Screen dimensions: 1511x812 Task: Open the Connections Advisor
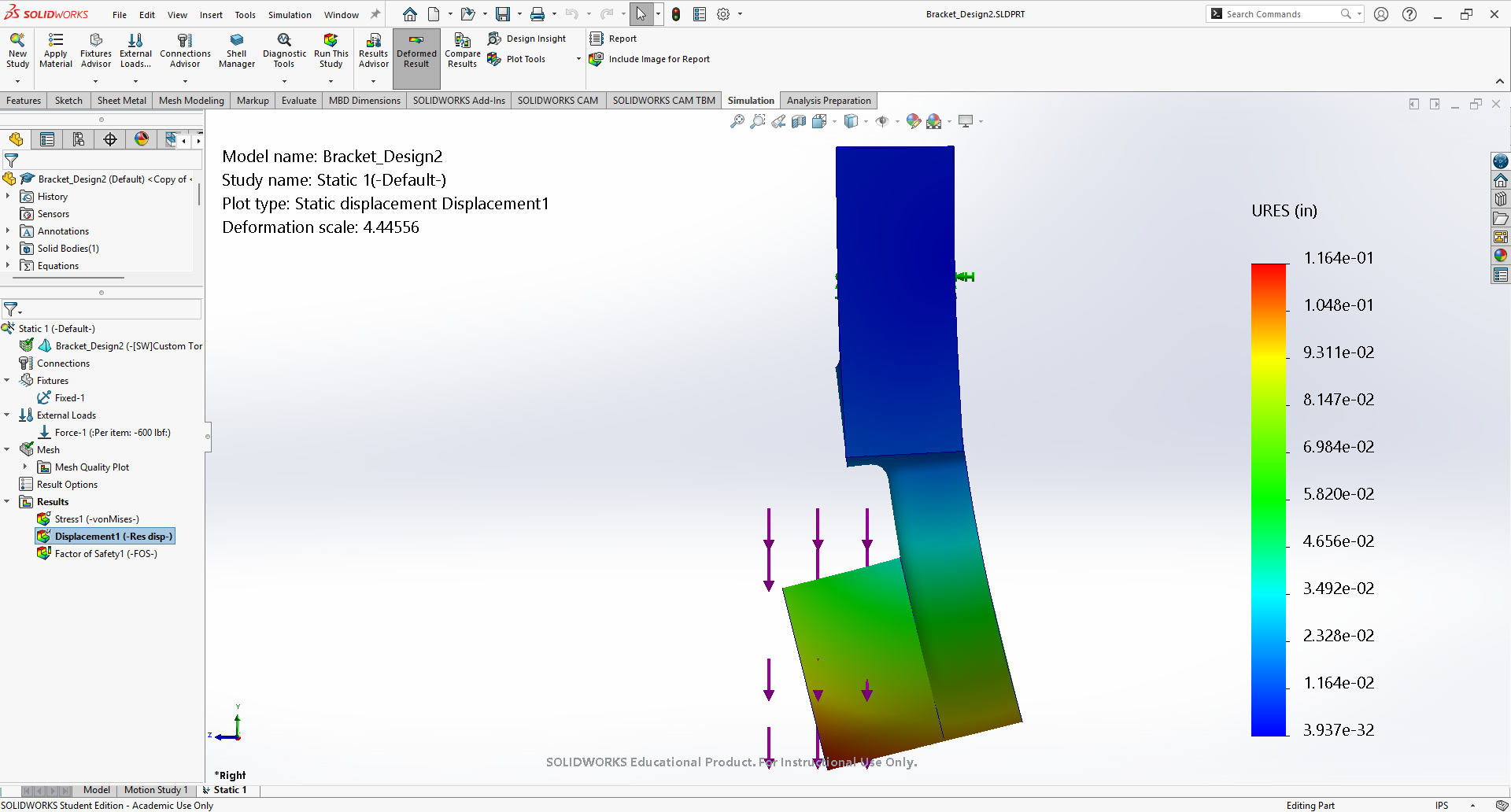[x=185, y=50]
